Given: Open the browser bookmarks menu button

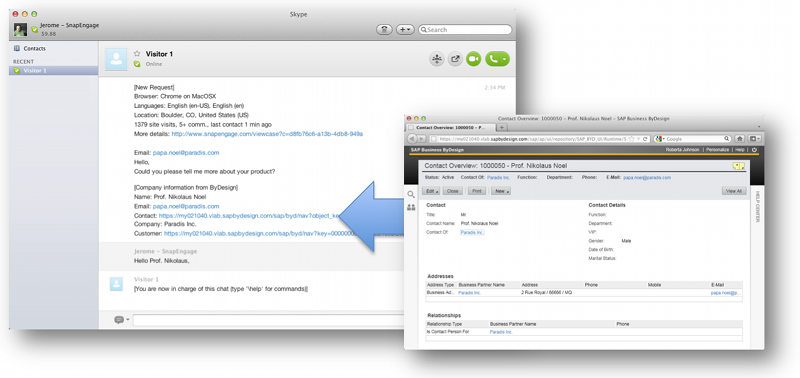Looking at the screenshot, I should pos(755,139).
